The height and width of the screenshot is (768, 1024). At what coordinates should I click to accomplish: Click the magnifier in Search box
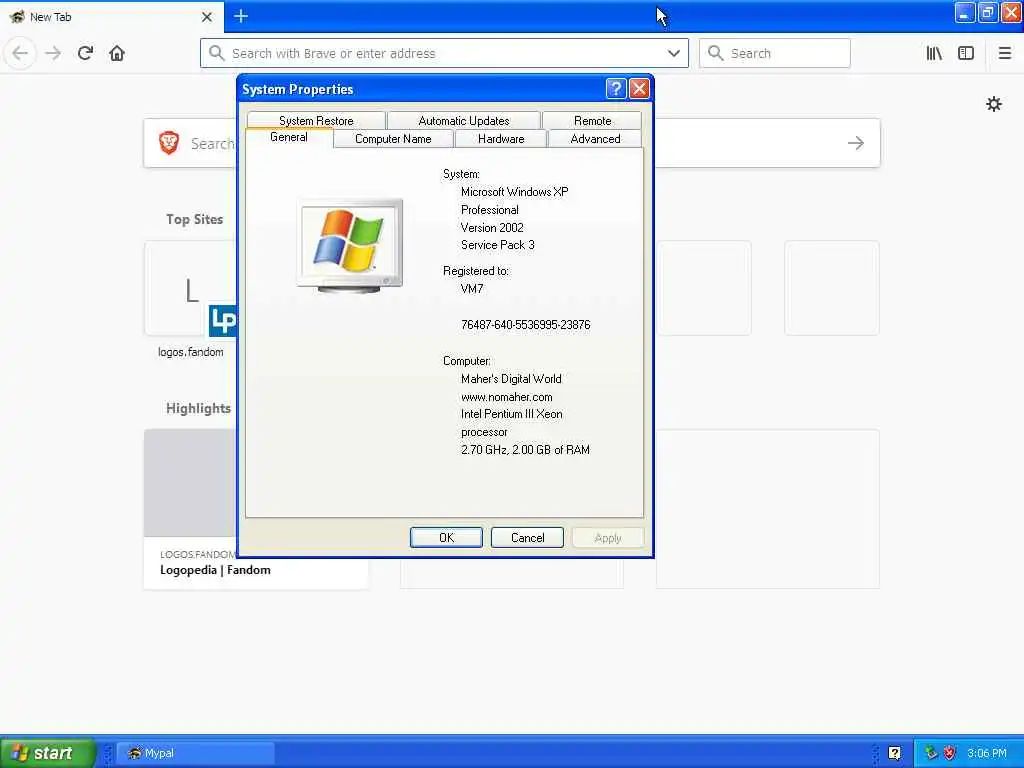716,53
